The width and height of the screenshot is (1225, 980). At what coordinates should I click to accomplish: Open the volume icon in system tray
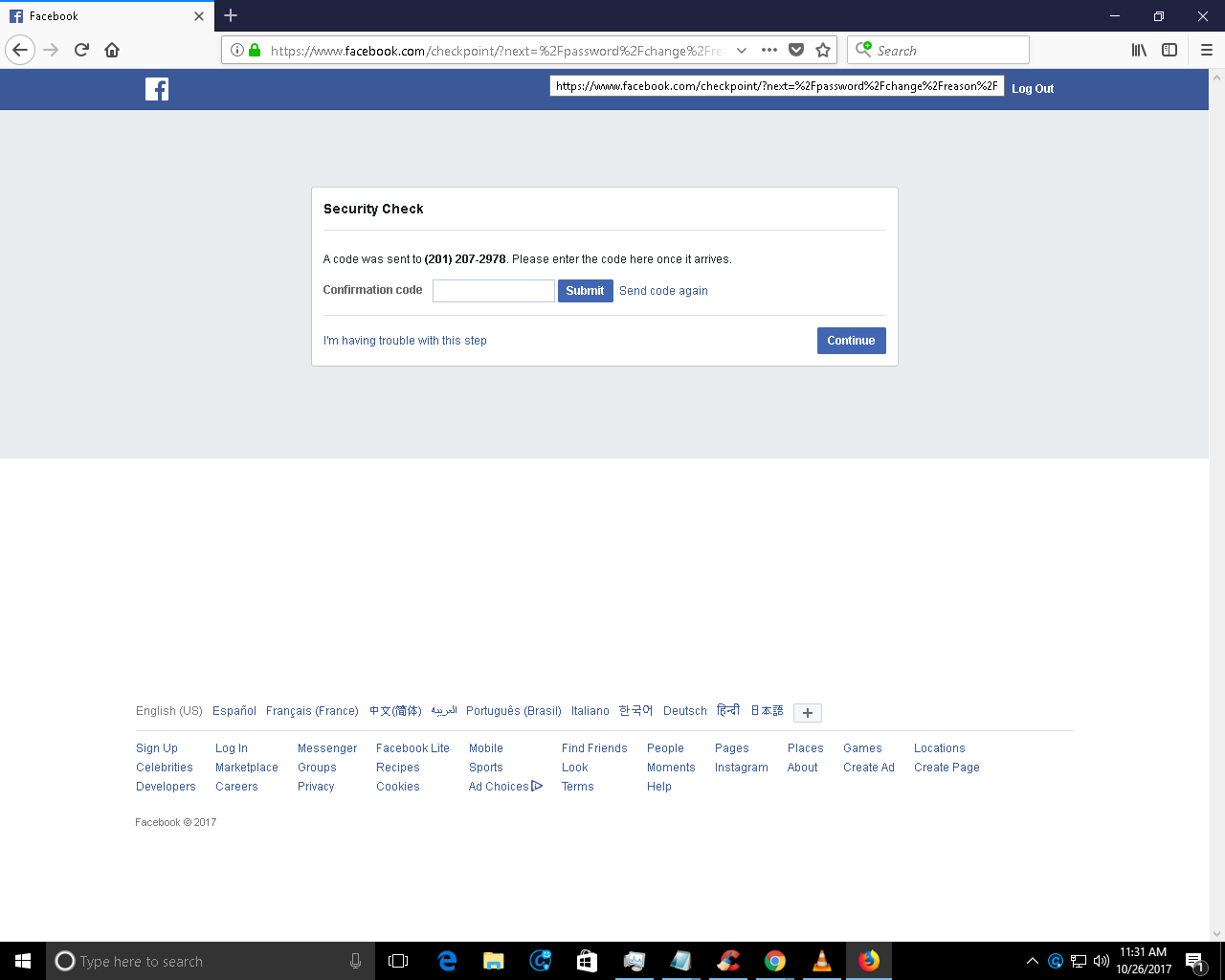[x=1102, y=961]
